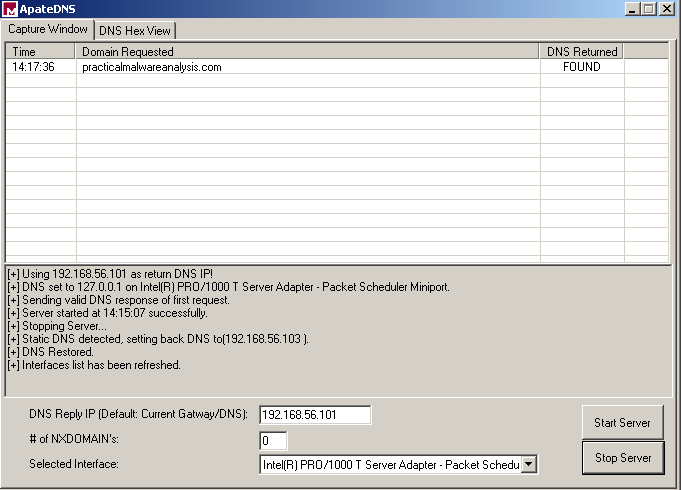
Task: Click the 'DNS Restored.' log line
Action: 51,352
